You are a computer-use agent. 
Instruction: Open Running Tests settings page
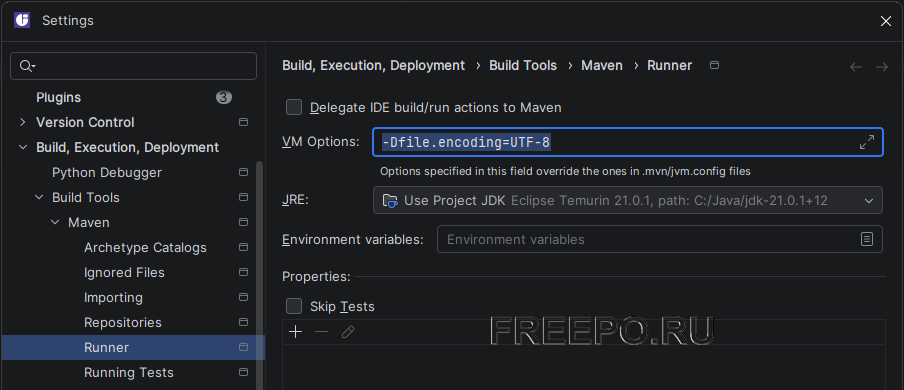129,373
